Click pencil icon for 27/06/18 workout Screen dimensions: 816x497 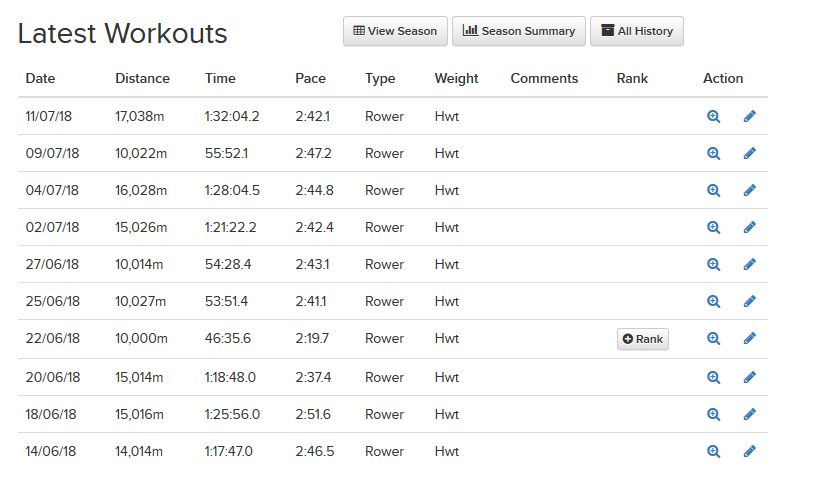tap(749, 265)
